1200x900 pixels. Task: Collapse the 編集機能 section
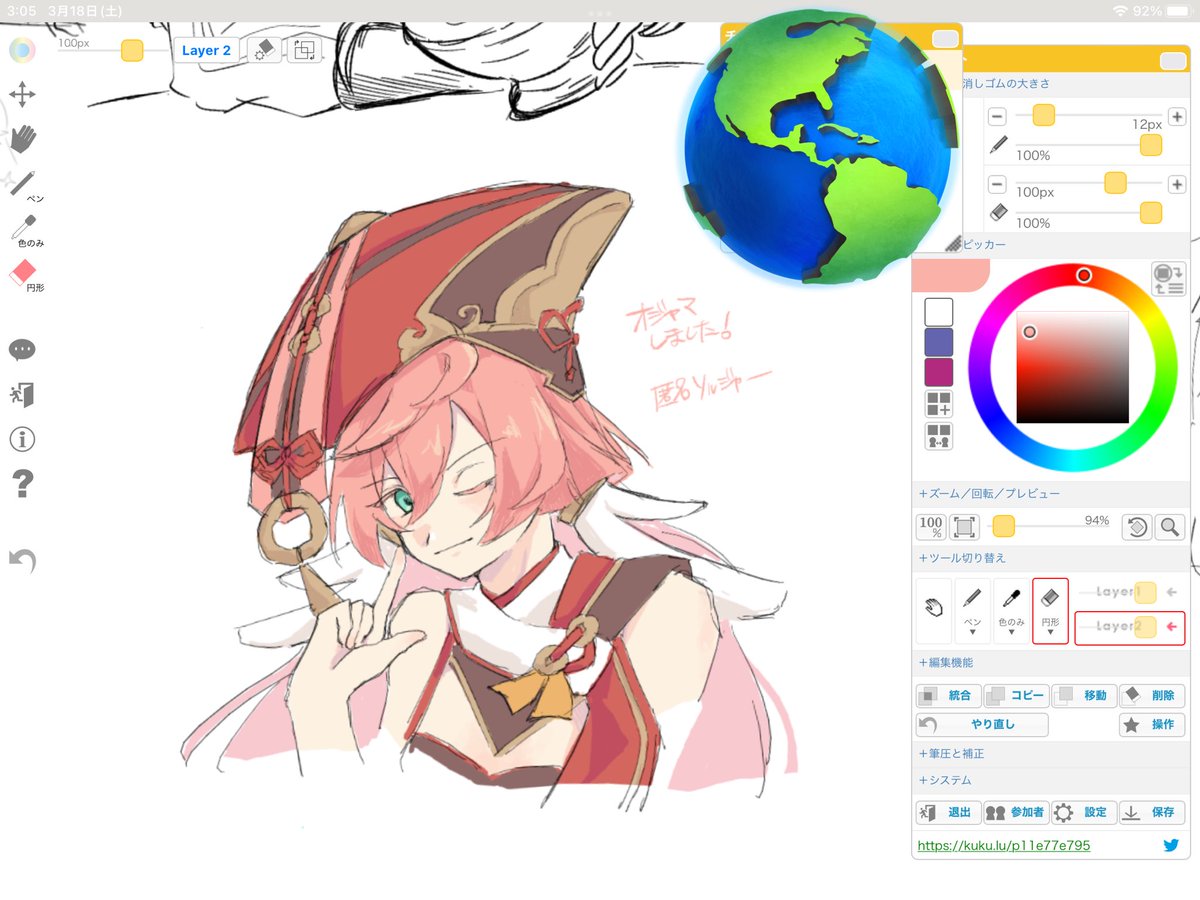click(945, 662)
